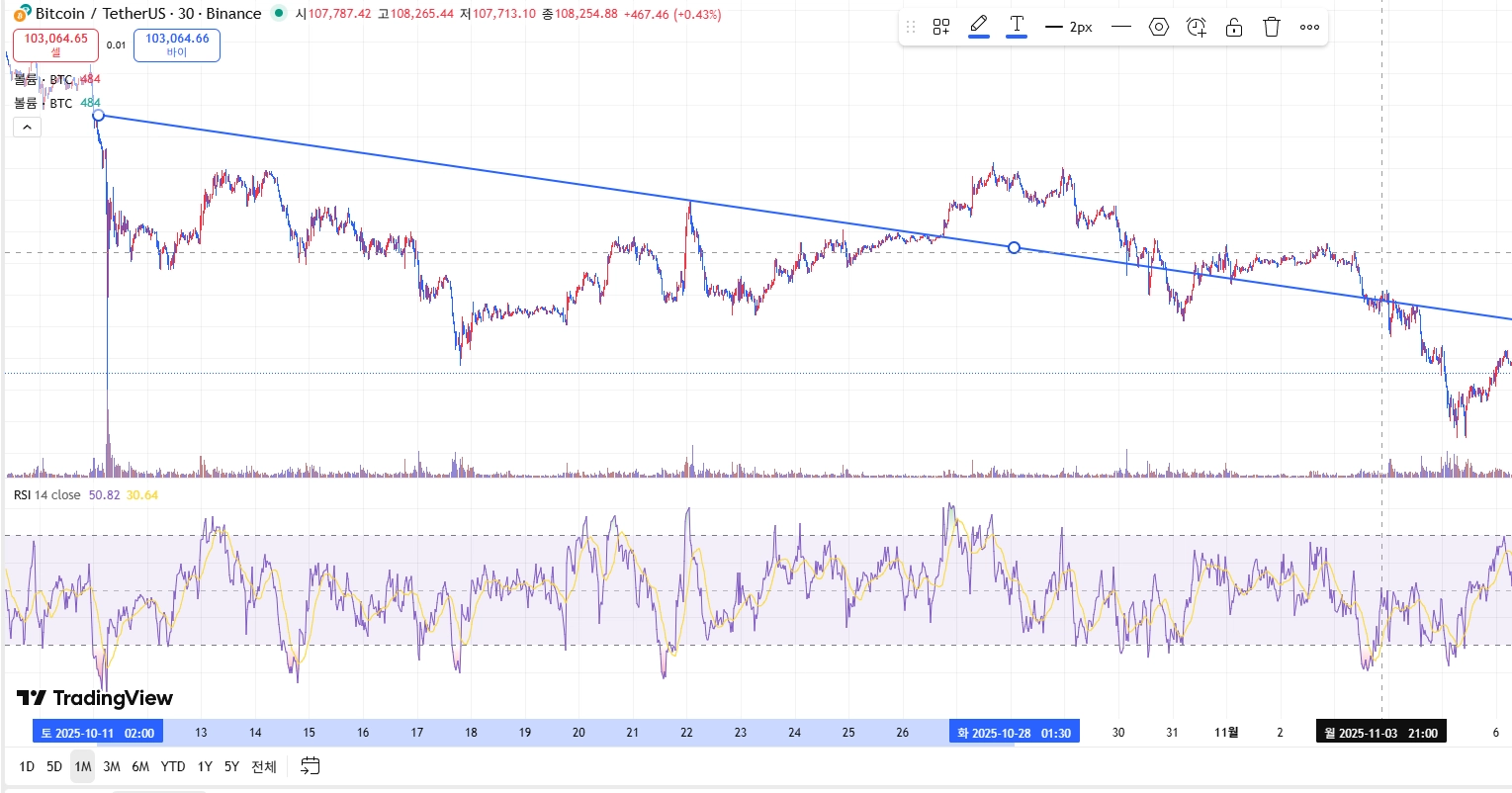Select the YTD time range tab
Screen dimensions: 1512x793
coord(173,766)
